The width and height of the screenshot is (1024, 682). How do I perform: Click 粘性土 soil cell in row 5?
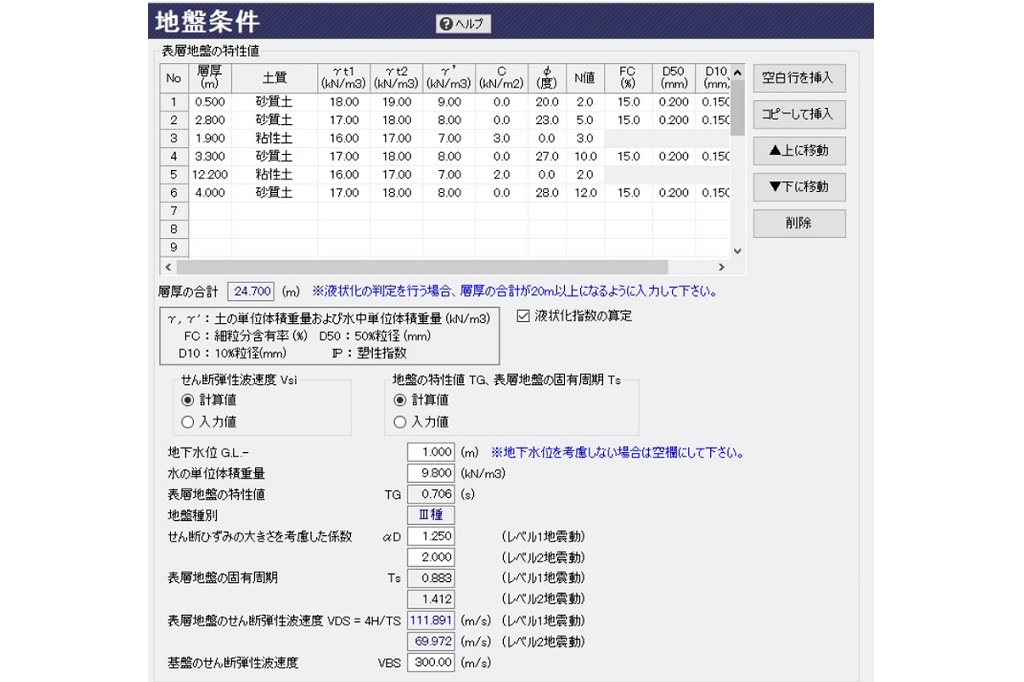(x=274, y=175)
